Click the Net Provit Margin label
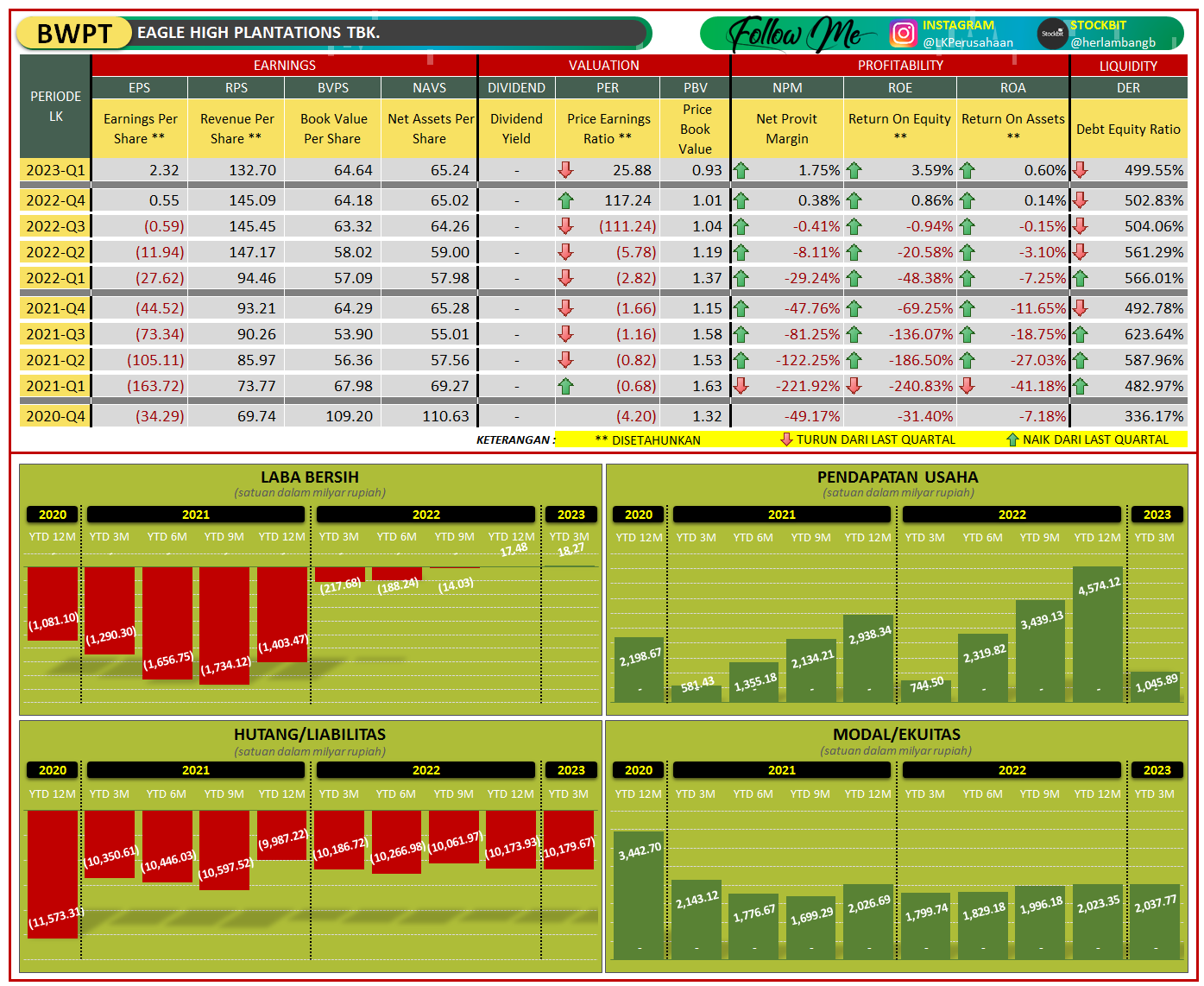Screen dimensions: 1204x986 click(x=787, y=129)
